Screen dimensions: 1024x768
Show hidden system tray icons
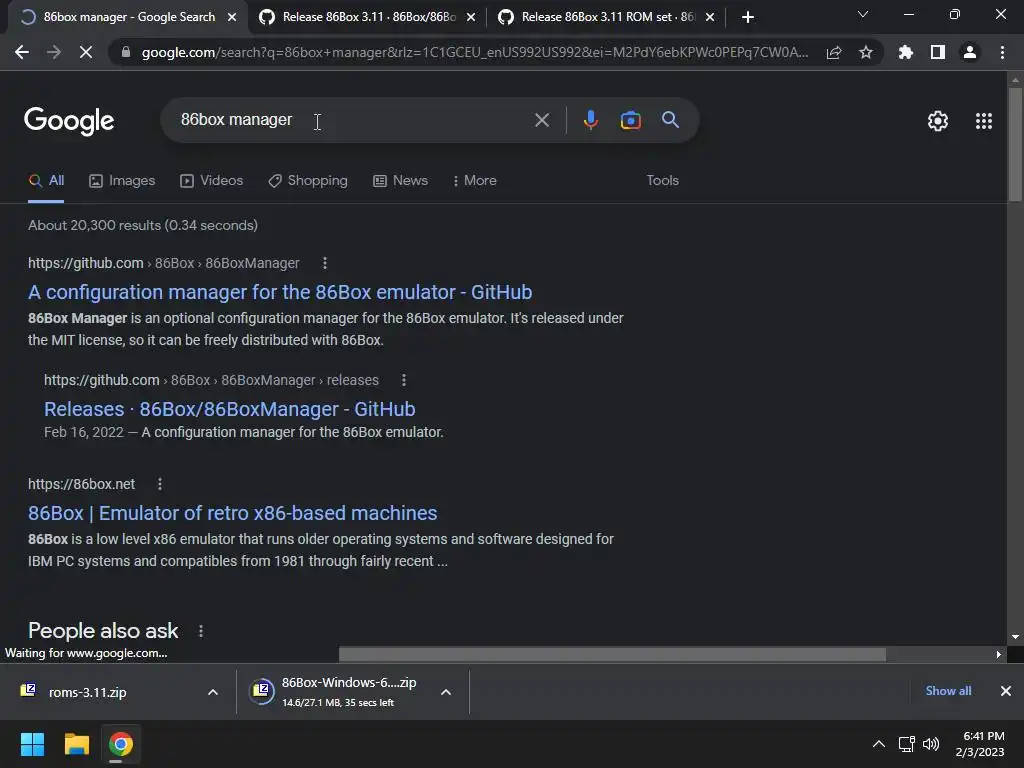(879, 744)
